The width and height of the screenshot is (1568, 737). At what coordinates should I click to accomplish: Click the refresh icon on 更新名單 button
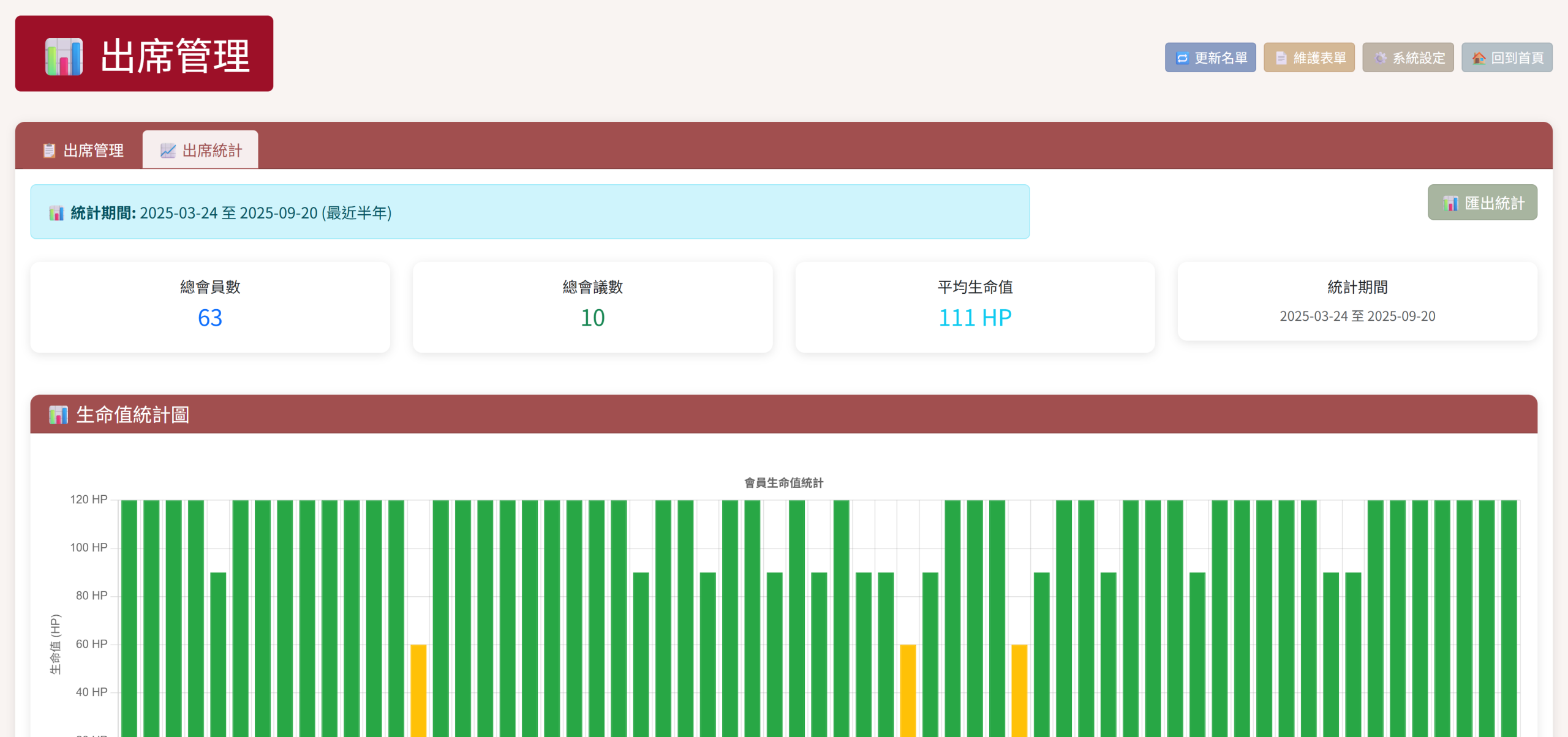pyautogui.click(x=1182, y=58)
